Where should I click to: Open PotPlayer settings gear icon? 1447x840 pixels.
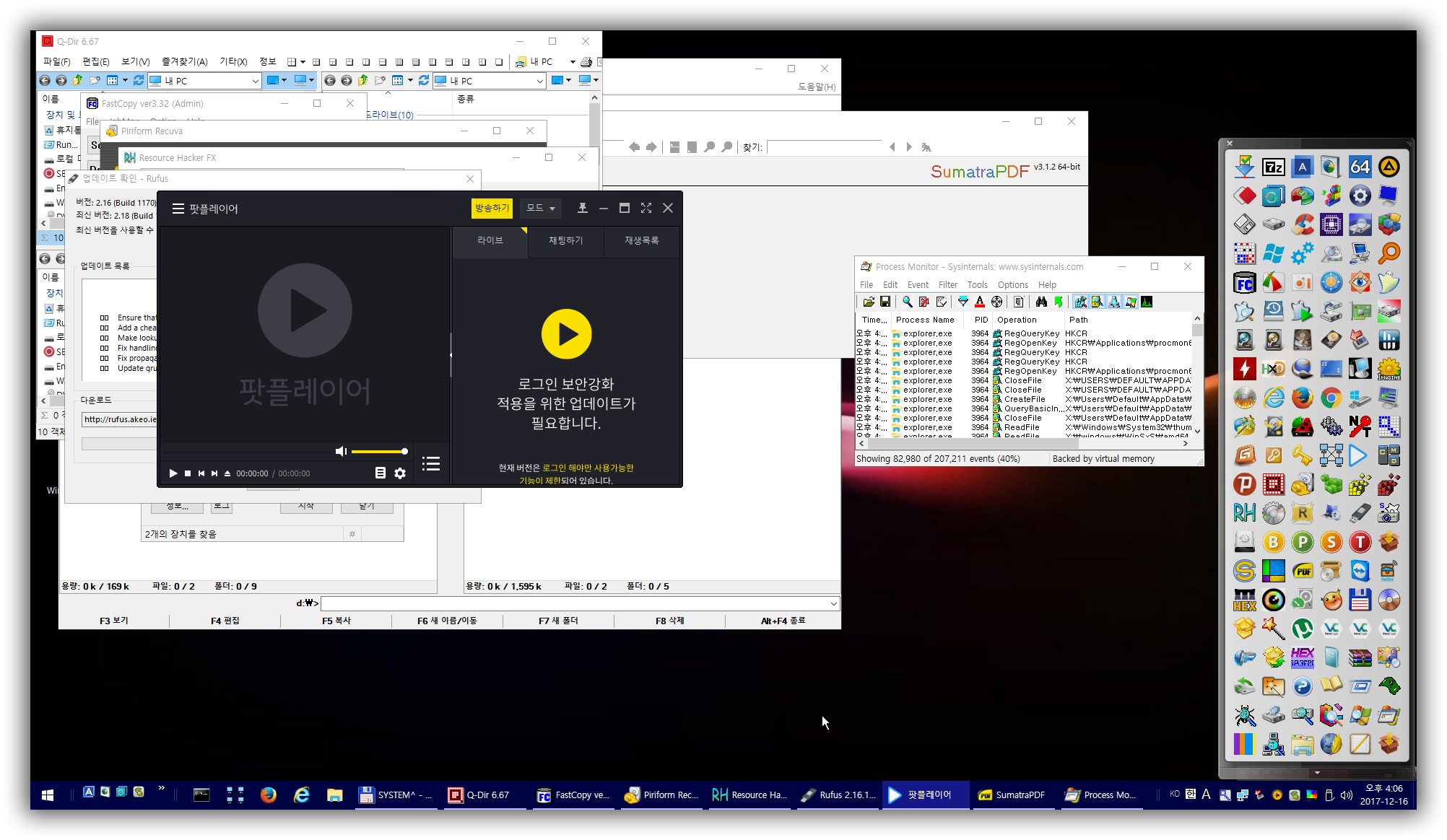[400, 473]
